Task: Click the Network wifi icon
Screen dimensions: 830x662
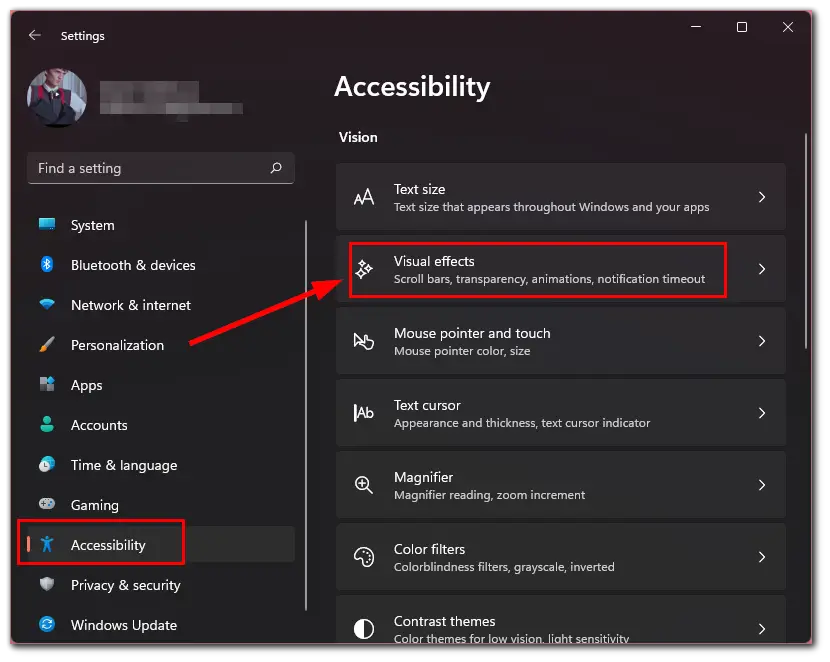Action: (x=47, y=304)
